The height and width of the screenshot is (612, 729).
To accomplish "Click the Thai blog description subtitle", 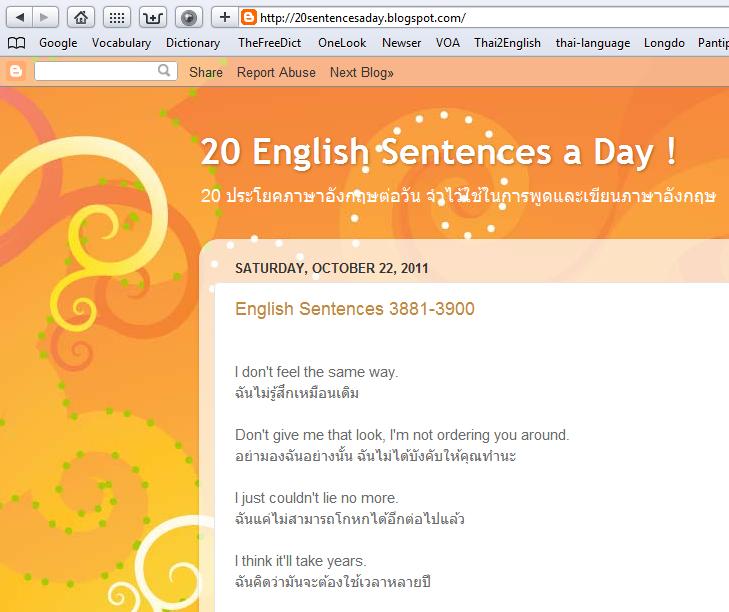I will tap(458, 195).
